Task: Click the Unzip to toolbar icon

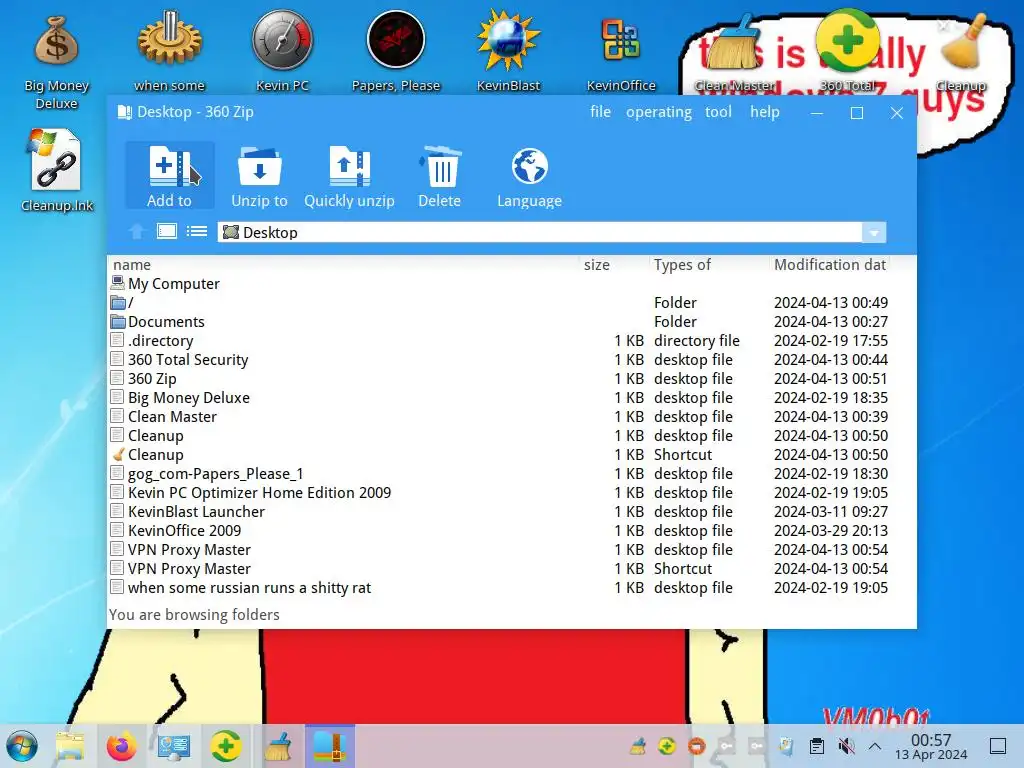Action: pos(259,176)
